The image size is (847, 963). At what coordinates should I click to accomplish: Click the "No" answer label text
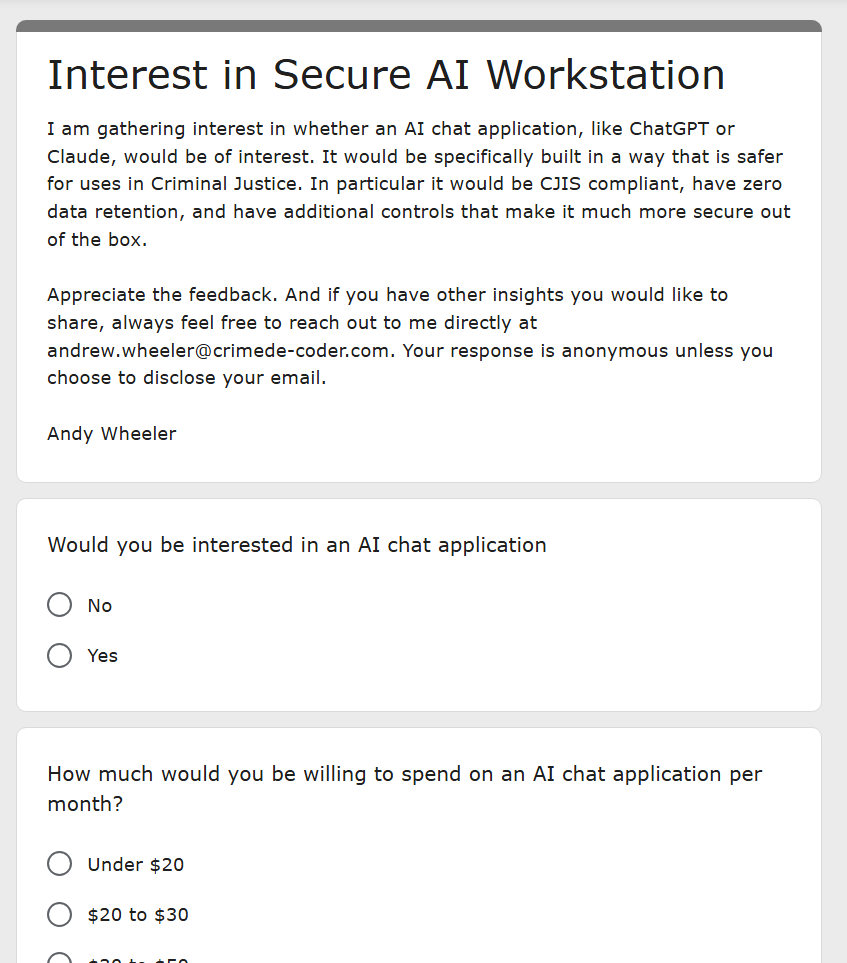click(x=100, y=606)
